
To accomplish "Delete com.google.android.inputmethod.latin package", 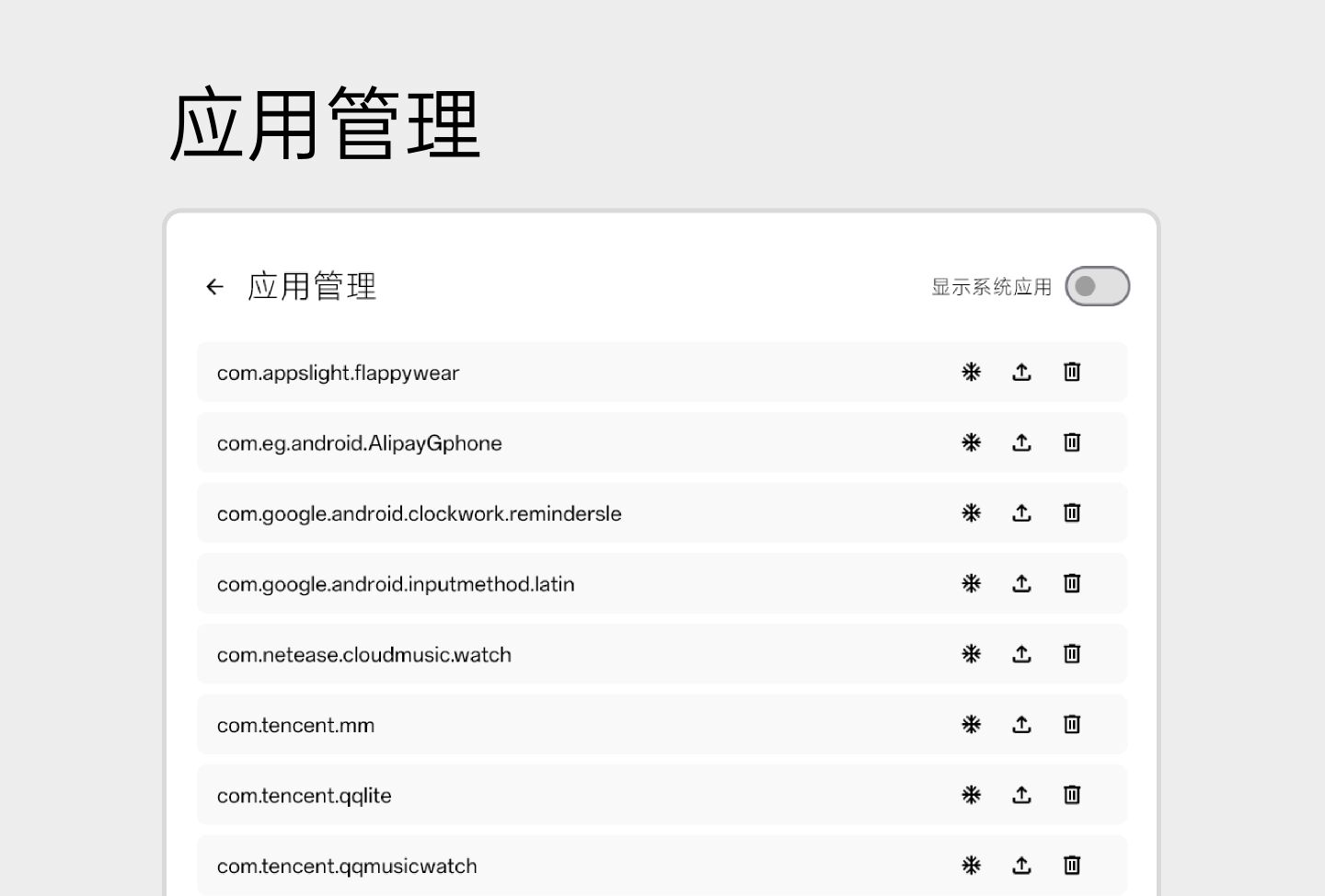I will coord(1072,583).
